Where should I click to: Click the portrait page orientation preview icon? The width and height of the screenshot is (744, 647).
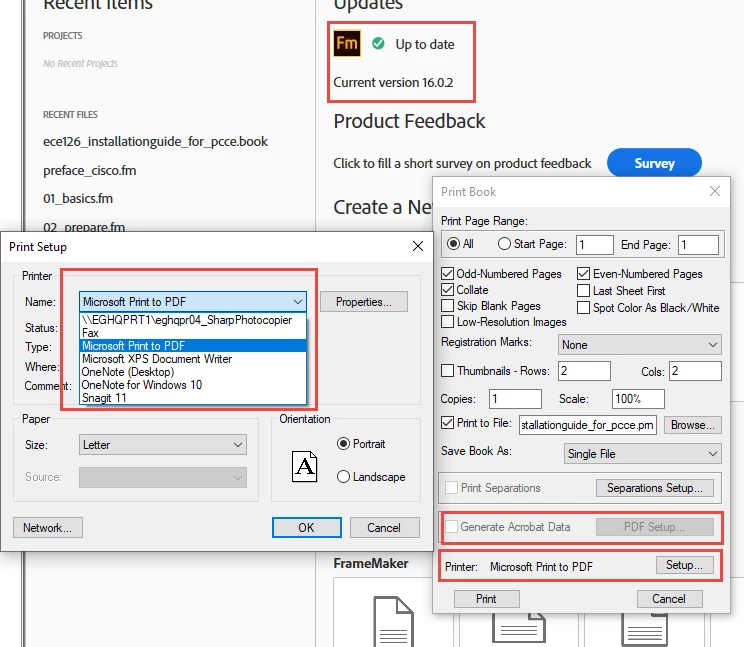[304, 466]
